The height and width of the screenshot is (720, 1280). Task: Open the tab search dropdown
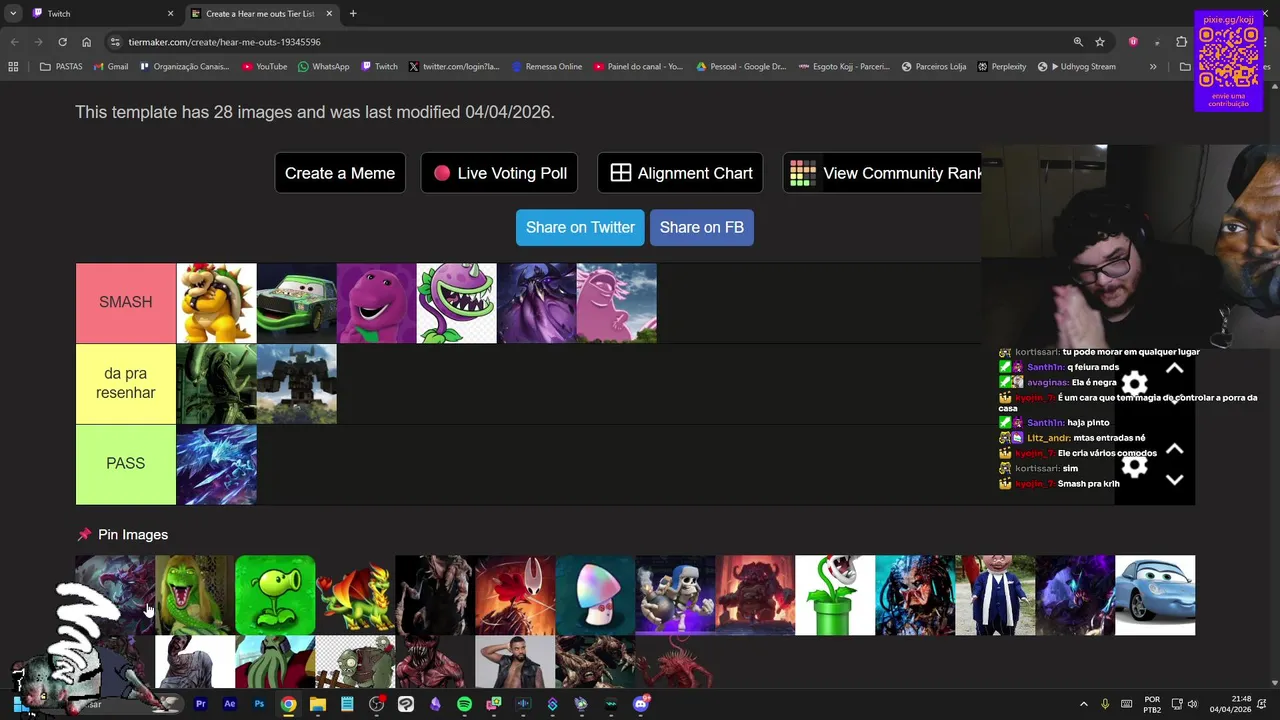[13, 14]
